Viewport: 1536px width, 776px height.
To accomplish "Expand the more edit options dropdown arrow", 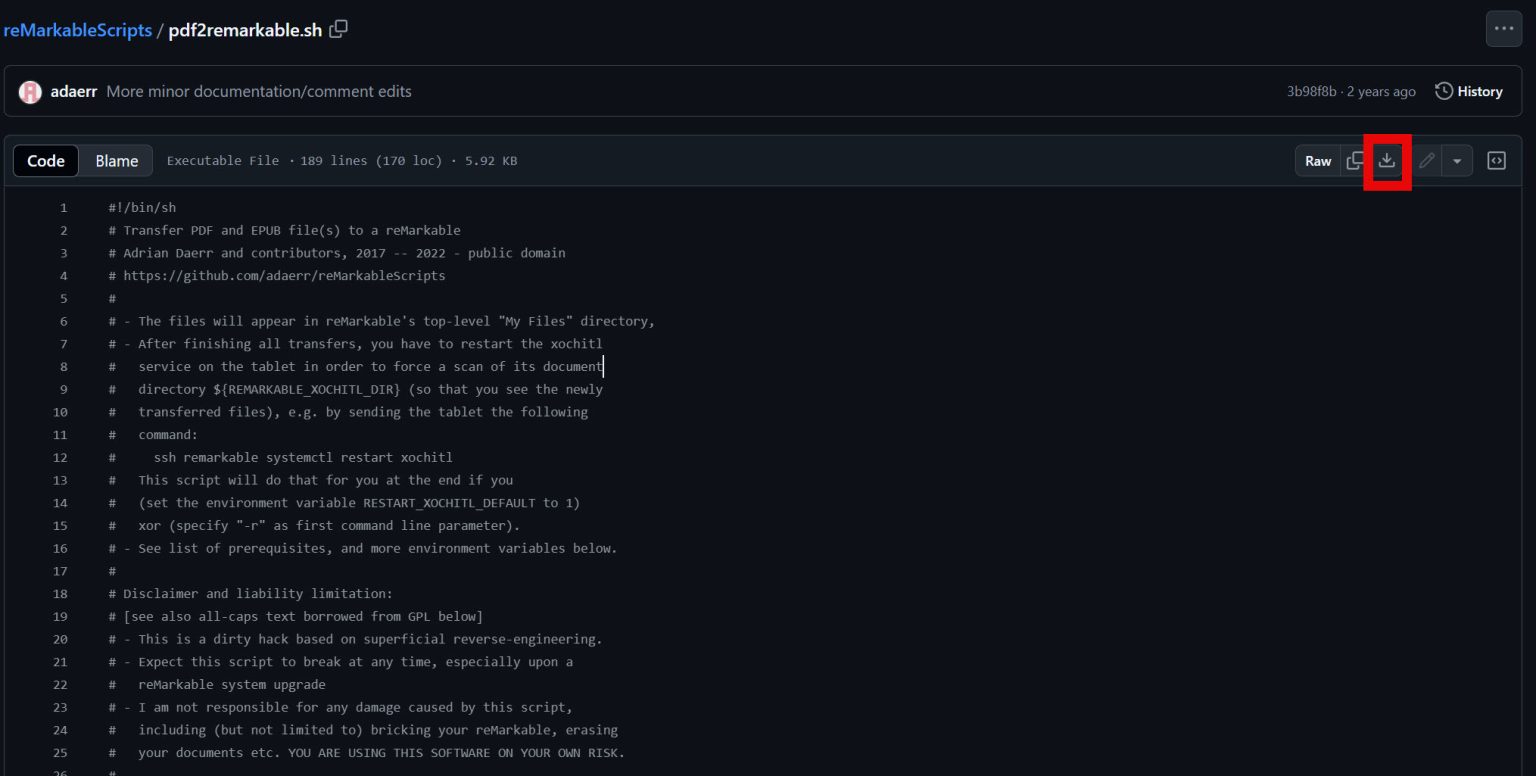I will [1456, 160].
